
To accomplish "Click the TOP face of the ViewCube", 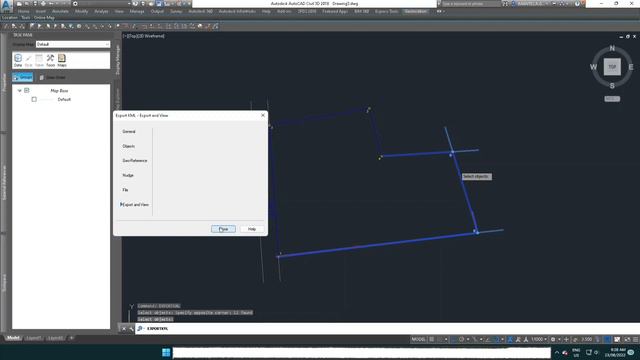I will 612,67.
